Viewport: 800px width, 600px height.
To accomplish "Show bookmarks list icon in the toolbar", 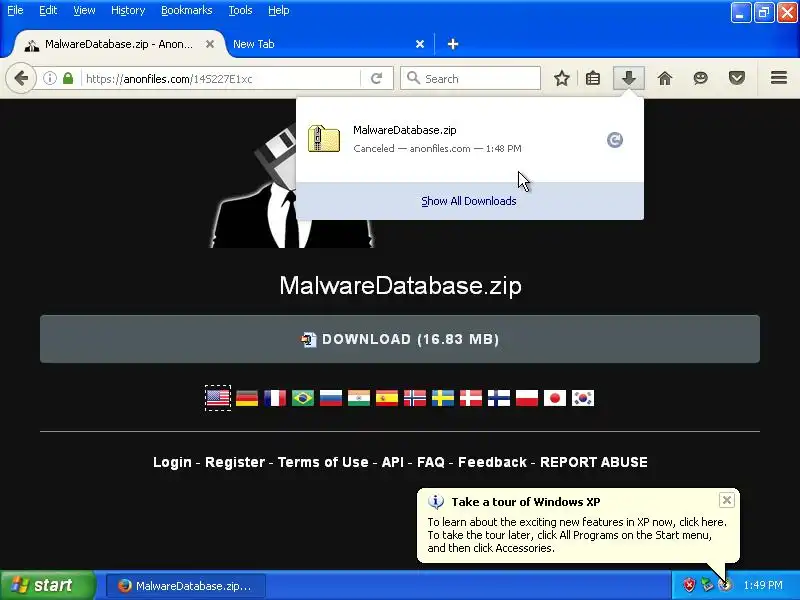I will pos(593,79).
